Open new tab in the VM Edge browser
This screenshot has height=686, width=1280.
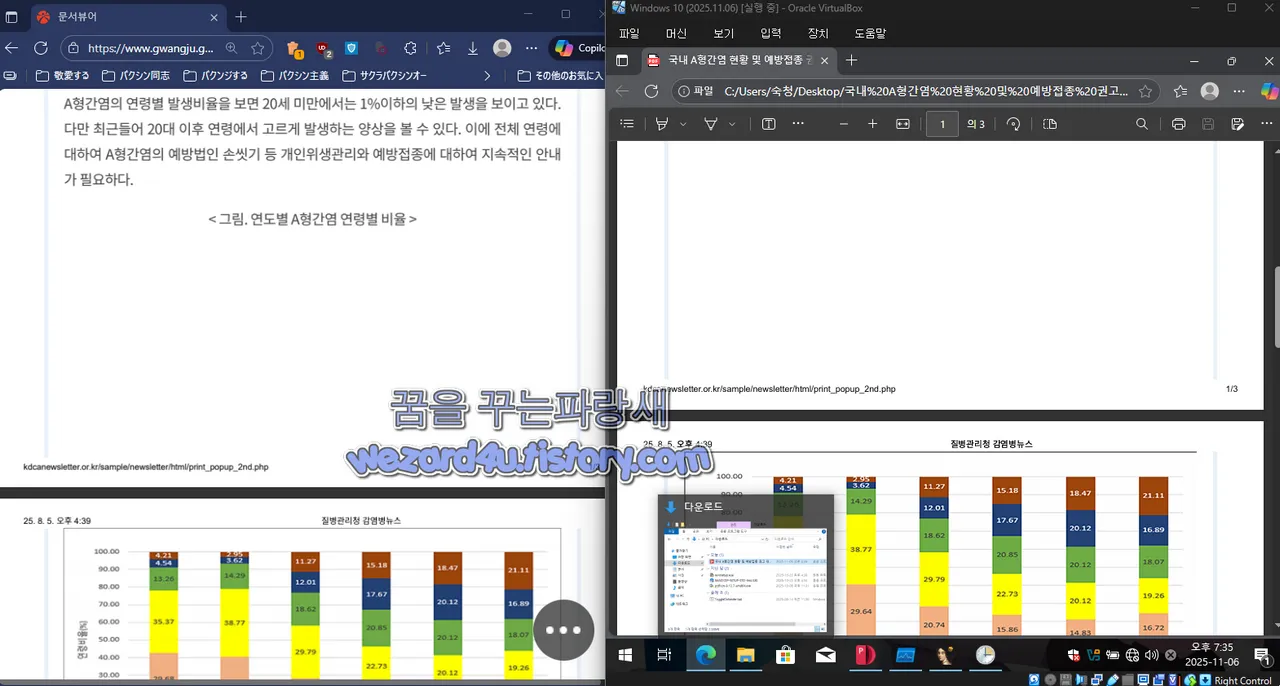(x=851, y=60)
